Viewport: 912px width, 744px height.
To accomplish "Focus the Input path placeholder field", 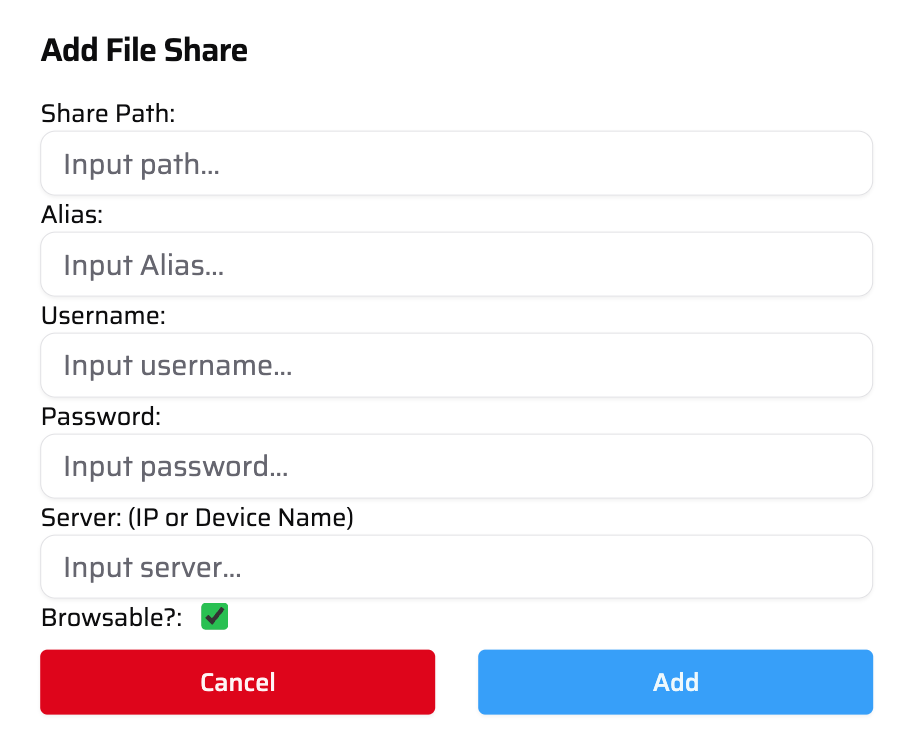I will tap(456, 163).
